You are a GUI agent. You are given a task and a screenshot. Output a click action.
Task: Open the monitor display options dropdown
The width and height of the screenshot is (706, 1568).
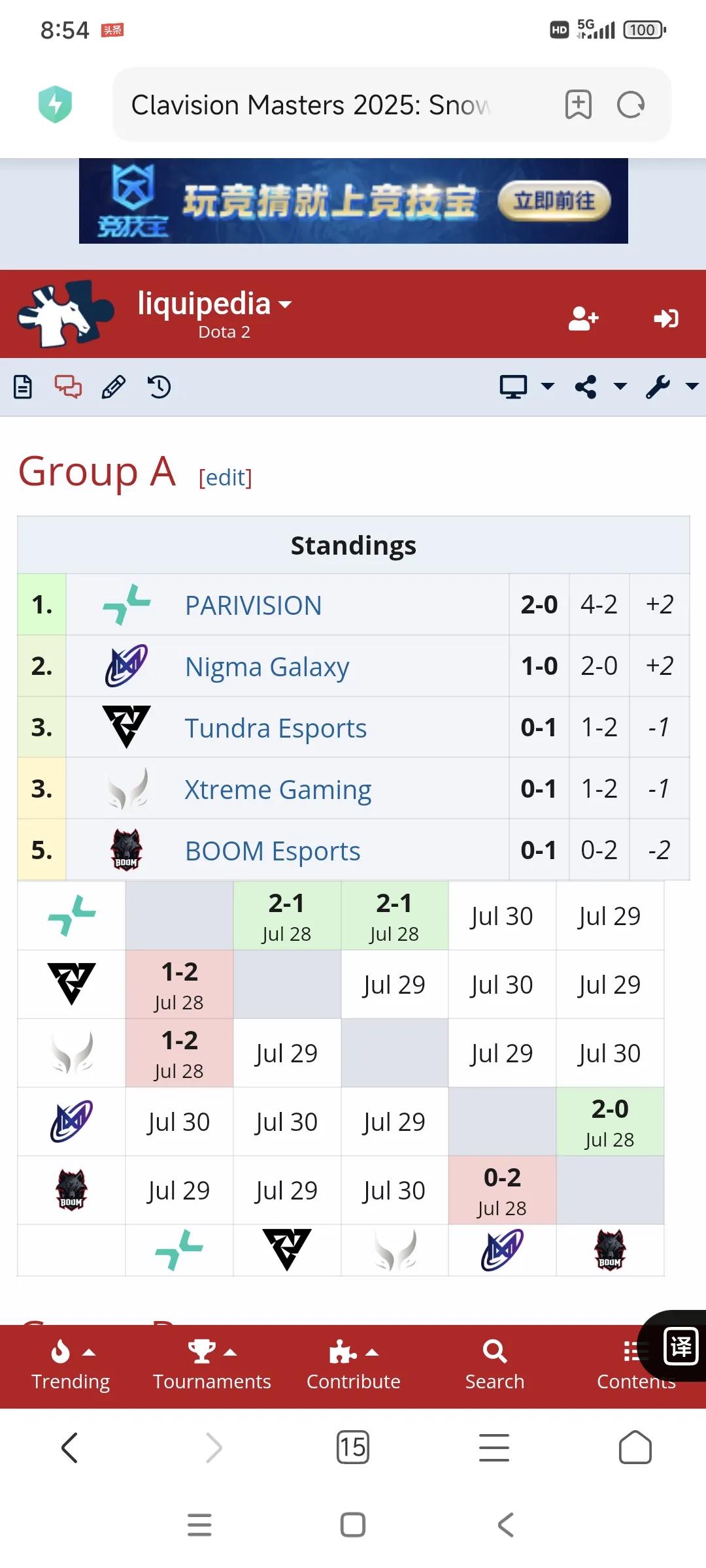[x=527, y=387]
